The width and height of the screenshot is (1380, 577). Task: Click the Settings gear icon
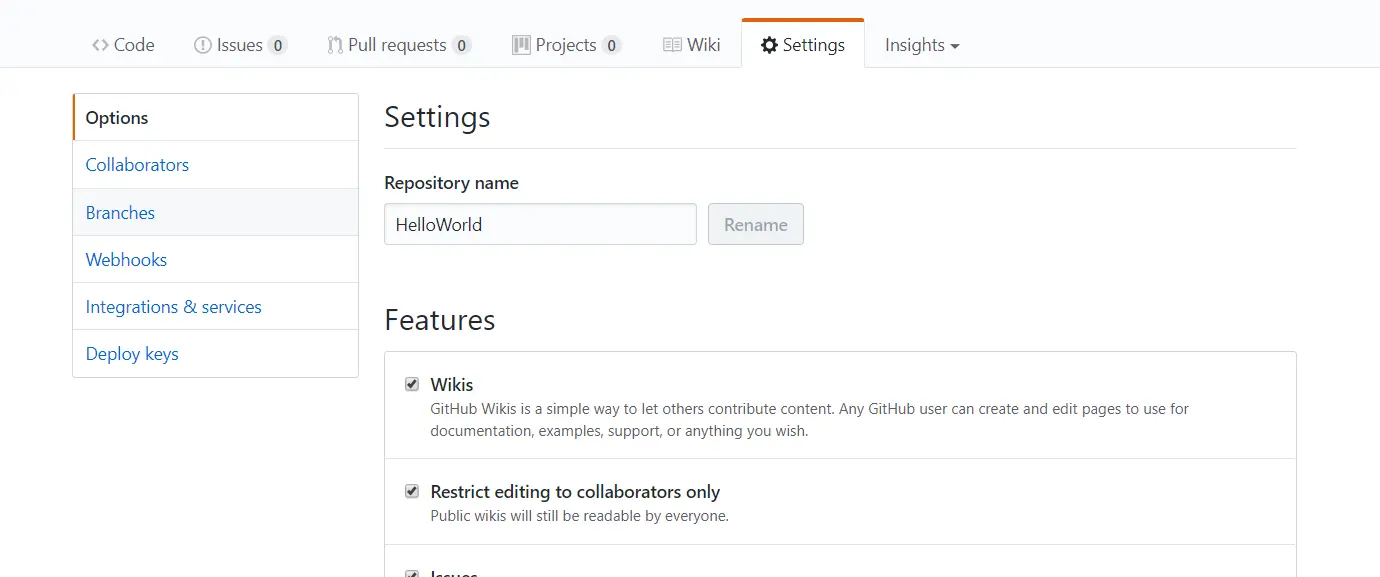click(x=769, y=45)
